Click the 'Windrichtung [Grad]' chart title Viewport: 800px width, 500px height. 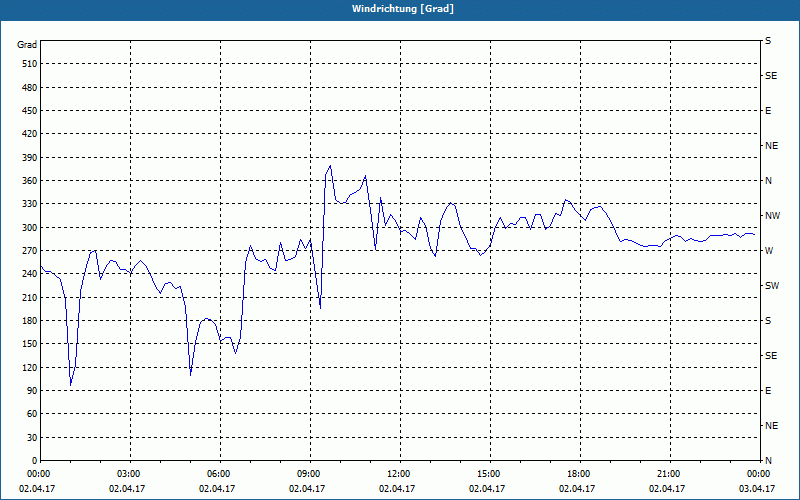click(x=403, y=9)
